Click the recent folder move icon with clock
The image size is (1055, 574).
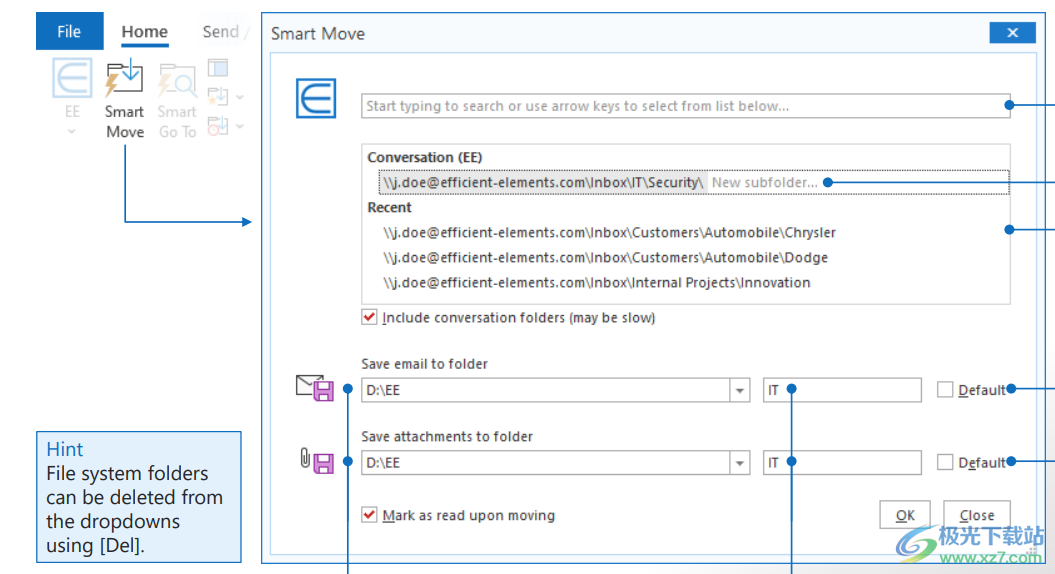pyautogui.click(x=217, y=126)
